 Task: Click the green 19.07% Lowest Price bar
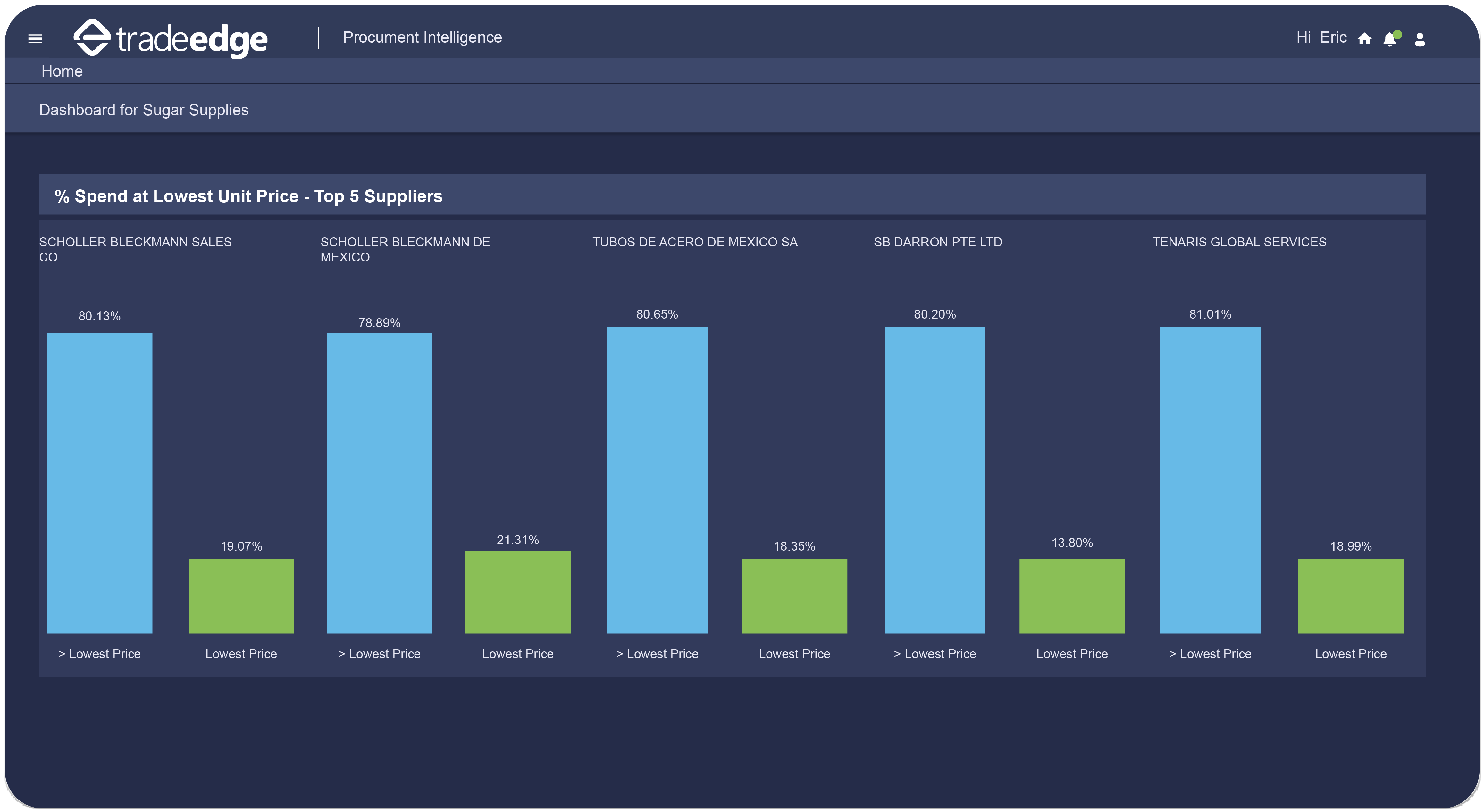pos(241,595)
